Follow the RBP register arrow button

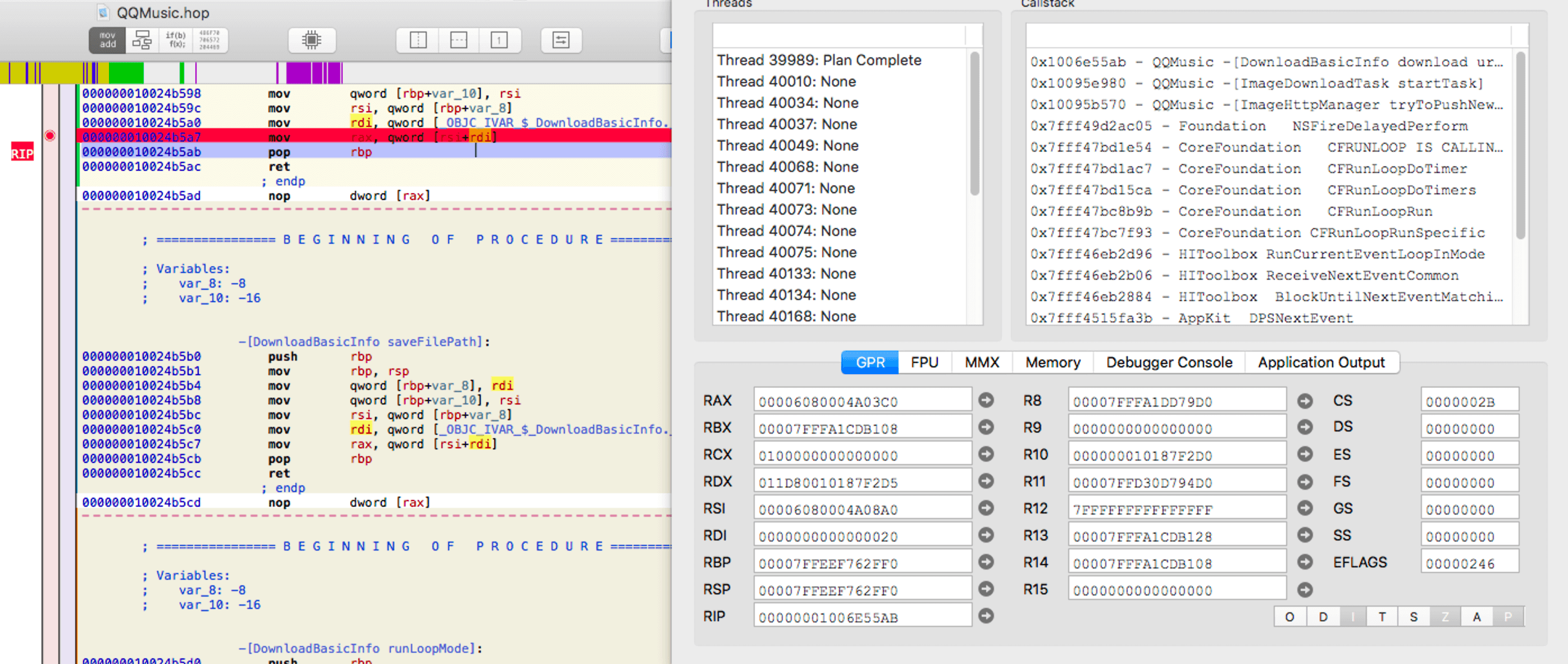coord(986,562)
